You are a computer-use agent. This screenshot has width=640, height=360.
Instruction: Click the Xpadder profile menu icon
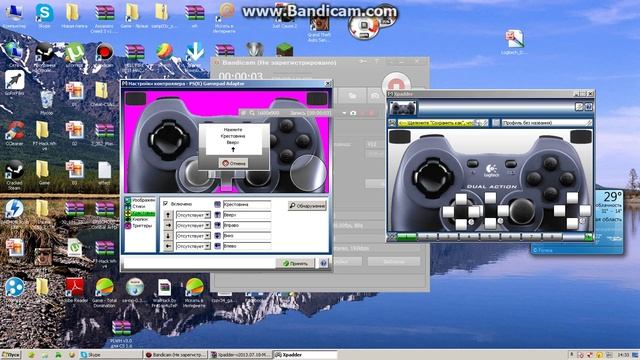496,123
